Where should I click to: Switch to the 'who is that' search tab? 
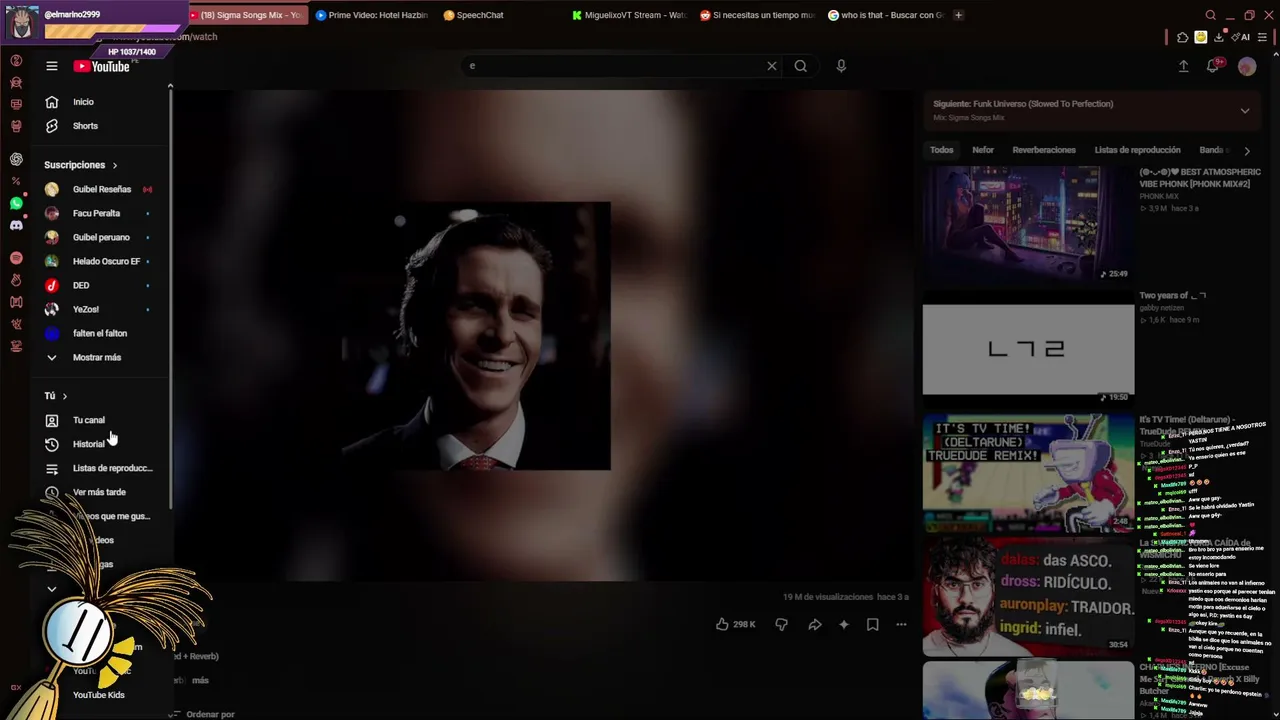(886, 15)
